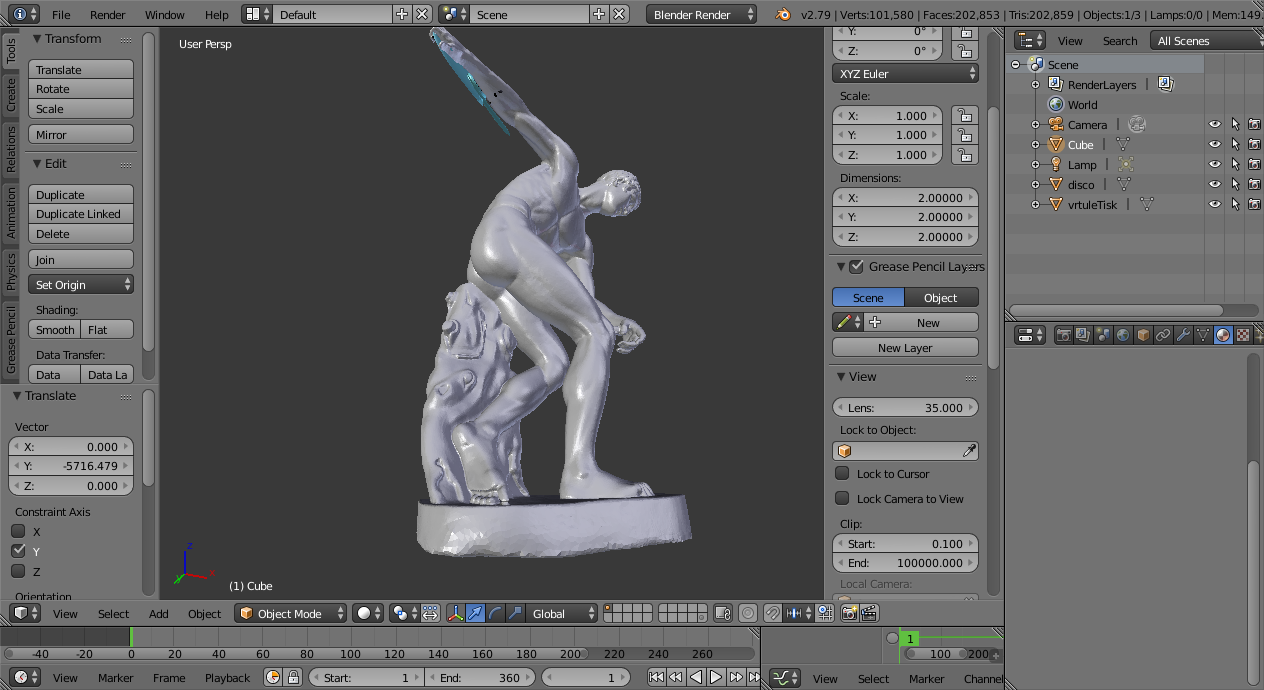Open the Set Origin dropdown
Image resolution: width=1264 pixels, height=690 pixels.
[81, 285]
